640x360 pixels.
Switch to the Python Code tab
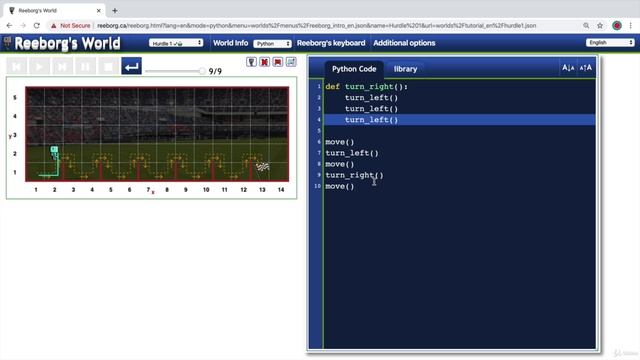point(354,69)
